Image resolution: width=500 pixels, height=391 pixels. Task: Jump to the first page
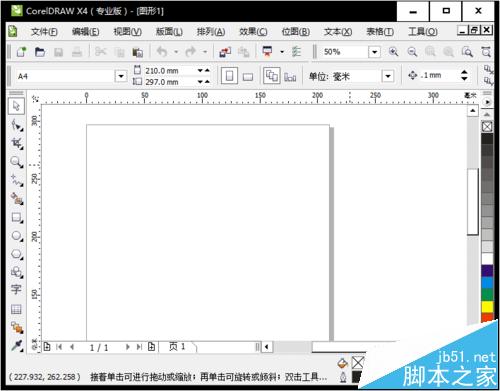tap(59, 347)
